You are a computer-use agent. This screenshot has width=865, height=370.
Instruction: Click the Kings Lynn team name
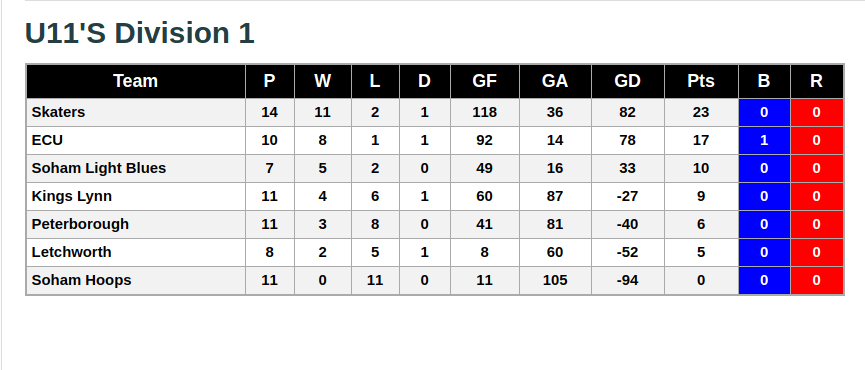pyautogui.click(x=72, y=196)
